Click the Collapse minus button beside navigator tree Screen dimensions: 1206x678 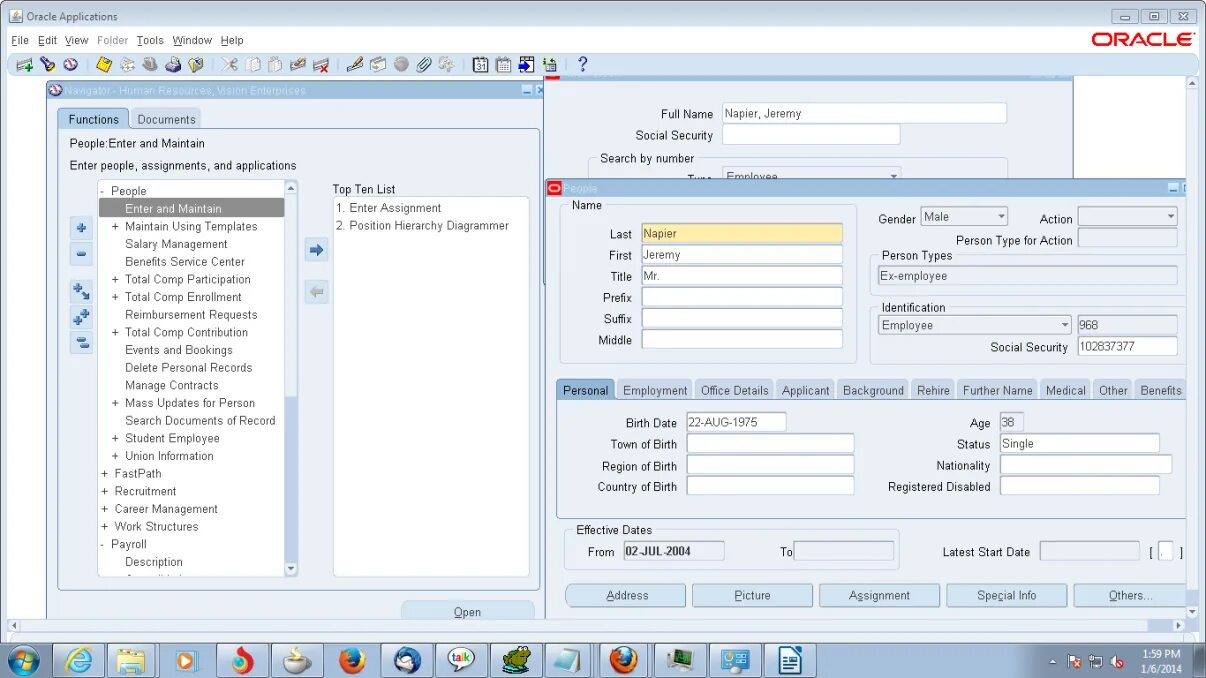(x=82, y=254)
